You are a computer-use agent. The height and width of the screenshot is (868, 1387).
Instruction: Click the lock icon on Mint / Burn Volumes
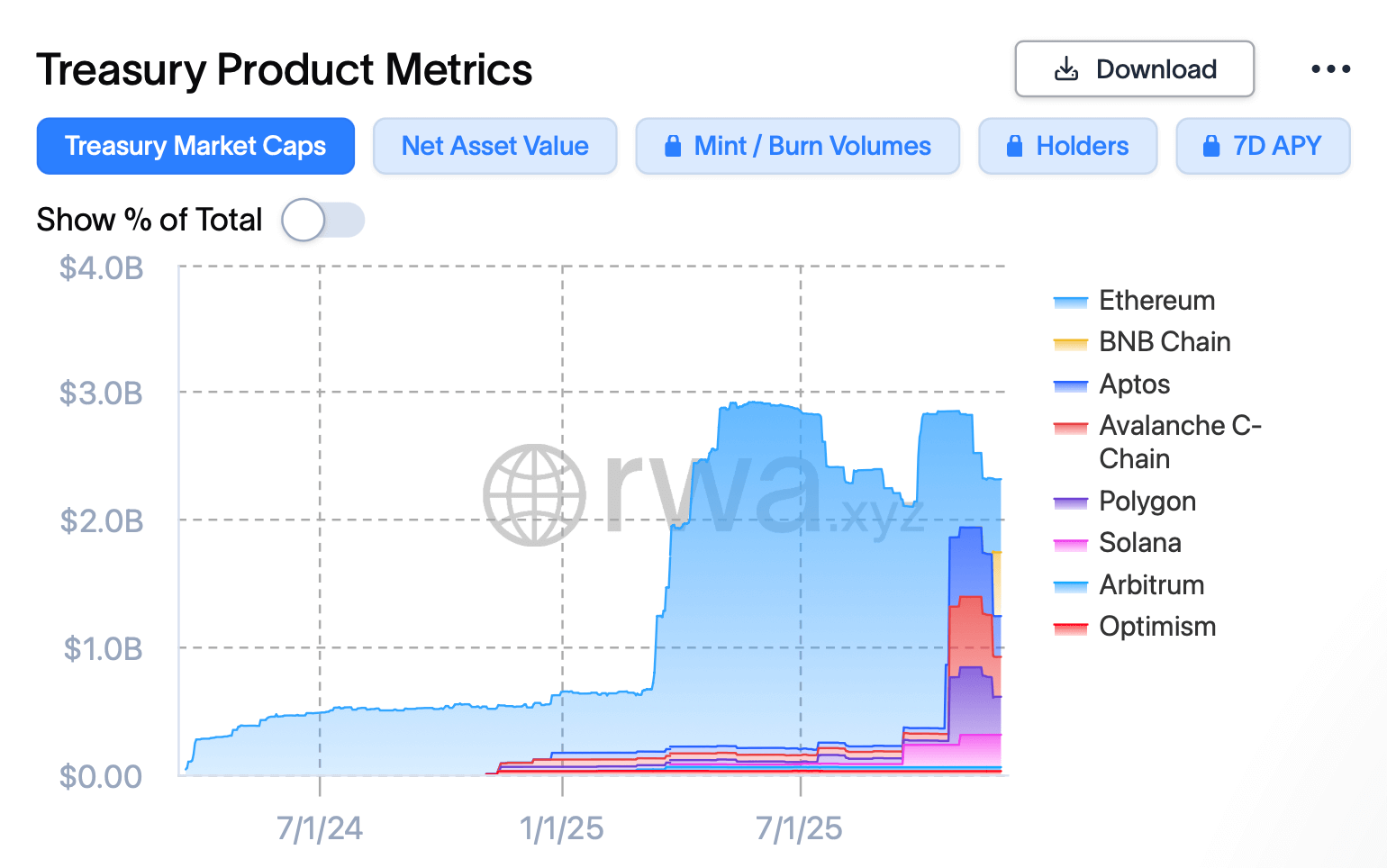click(x=673, y=146)
